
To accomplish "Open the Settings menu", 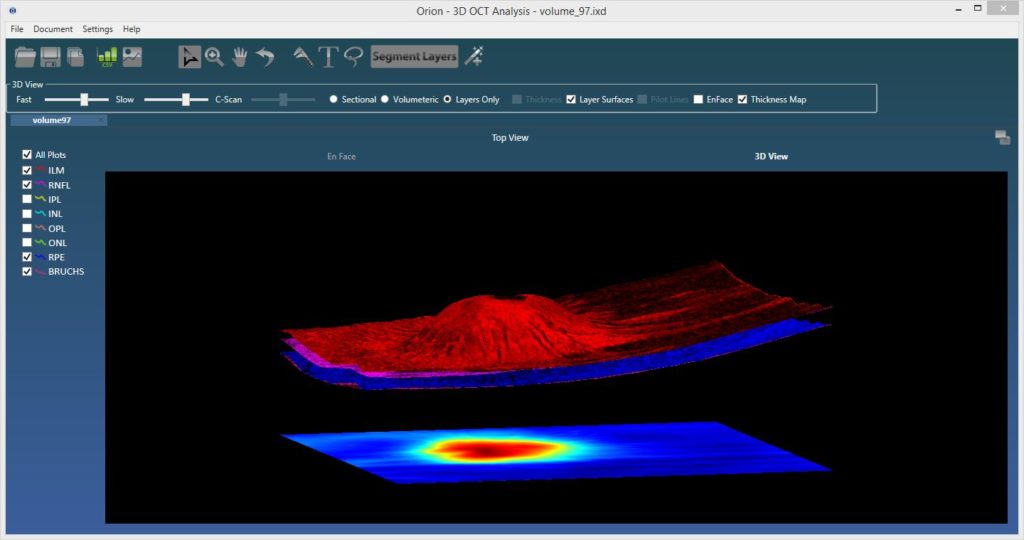I will (x=97, y=29).
